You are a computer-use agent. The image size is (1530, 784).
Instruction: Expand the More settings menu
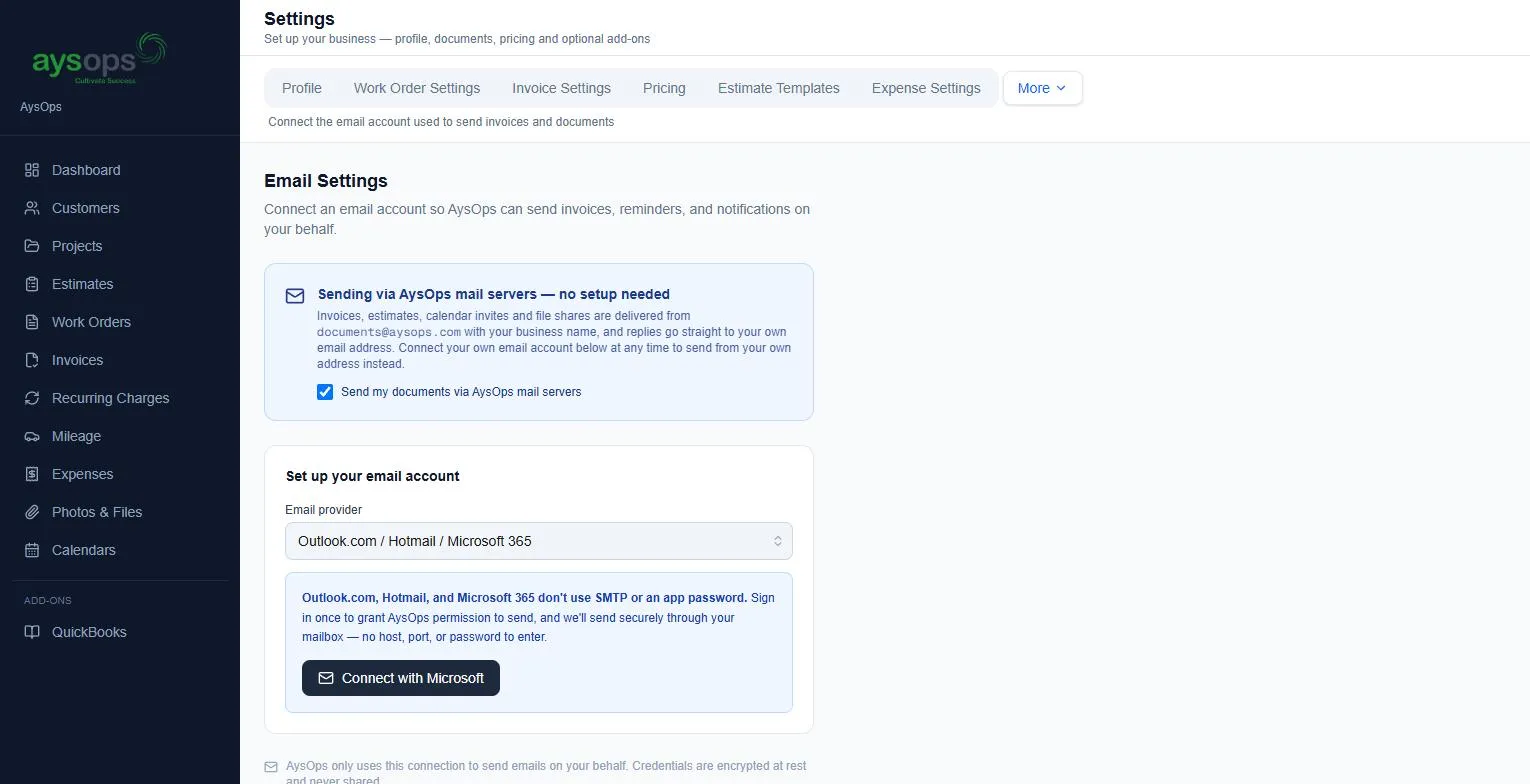coord(1042,88)
